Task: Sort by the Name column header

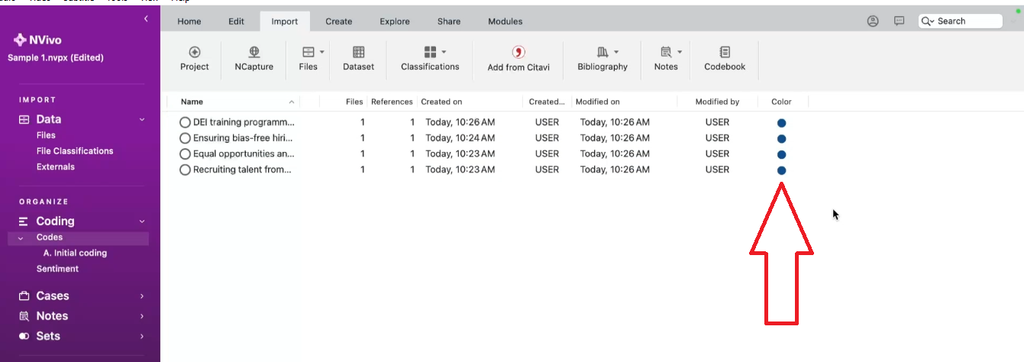Action: coord(192,102)
